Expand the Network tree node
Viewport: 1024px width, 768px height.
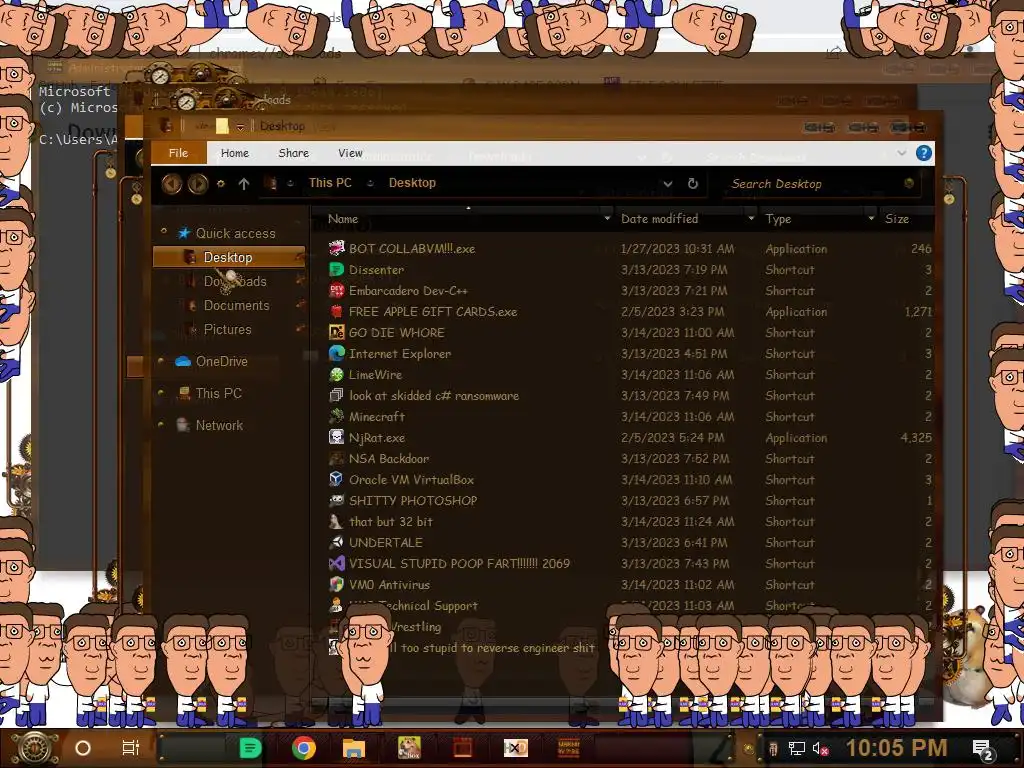pyautogui.click(x=161, y=424)
